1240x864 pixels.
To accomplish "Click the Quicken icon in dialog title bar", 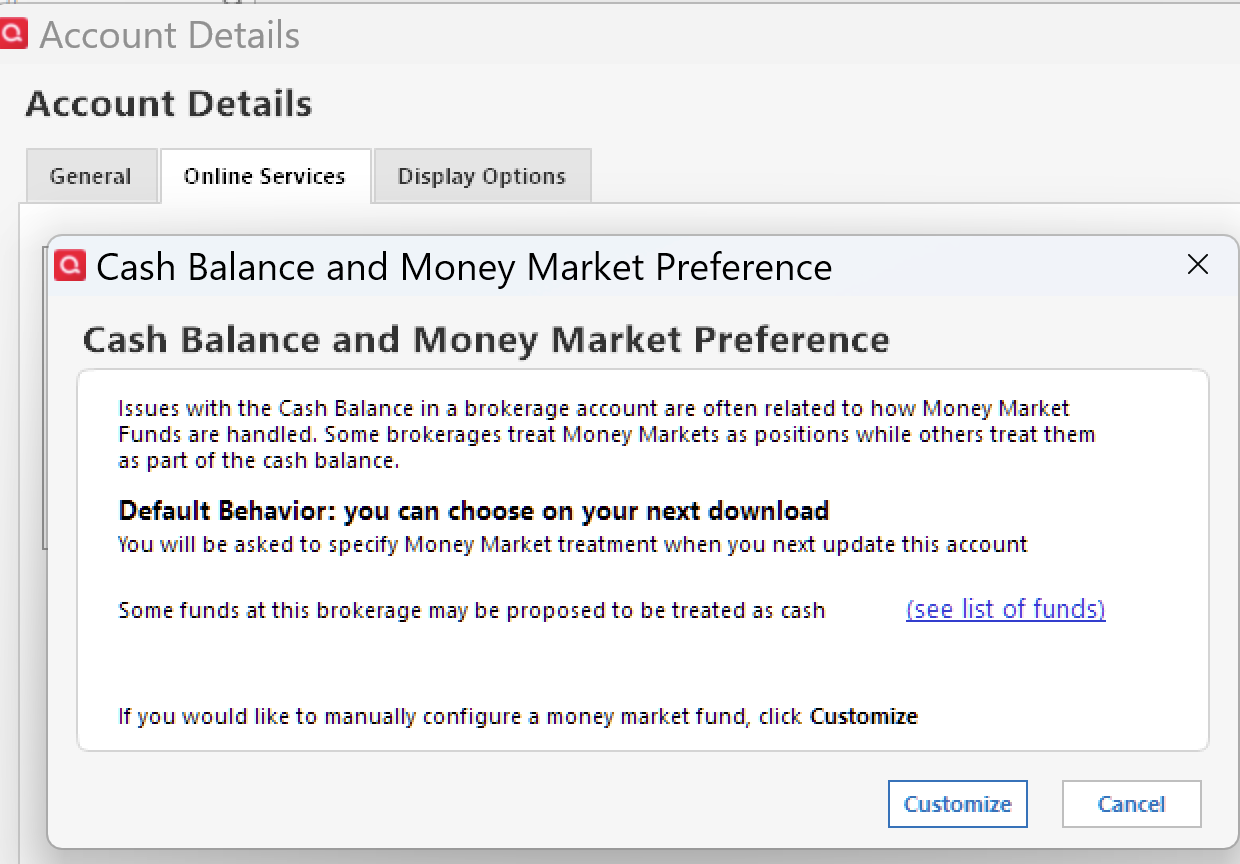I will [70, 265].
